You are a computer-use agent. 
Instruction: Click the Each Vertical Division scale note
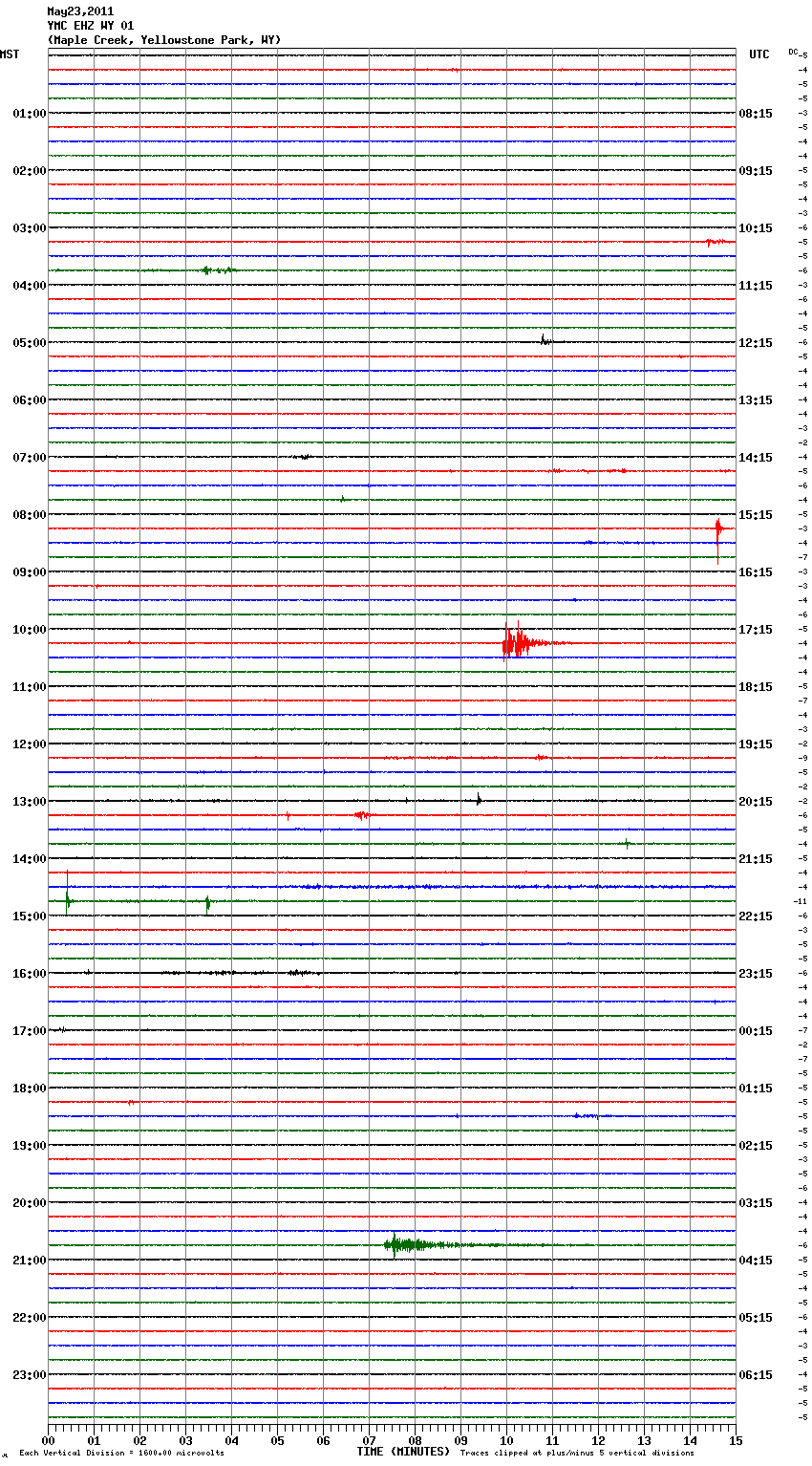pos(121,1453)
